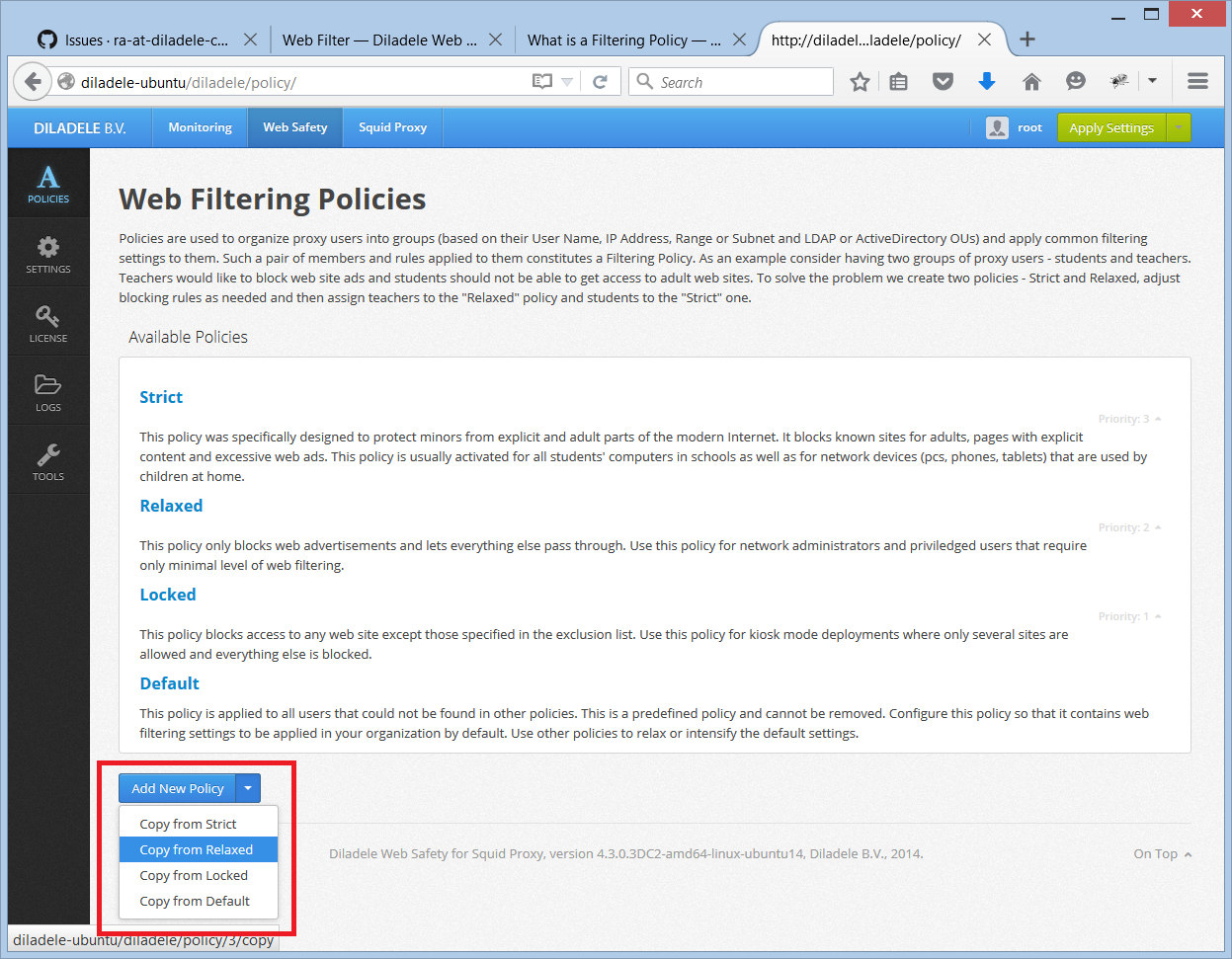The width and height of the screenshot is (1232, 959).
Task: Open the Relaxed policy link
Action: pyautogui.click(x=171, y=506)
